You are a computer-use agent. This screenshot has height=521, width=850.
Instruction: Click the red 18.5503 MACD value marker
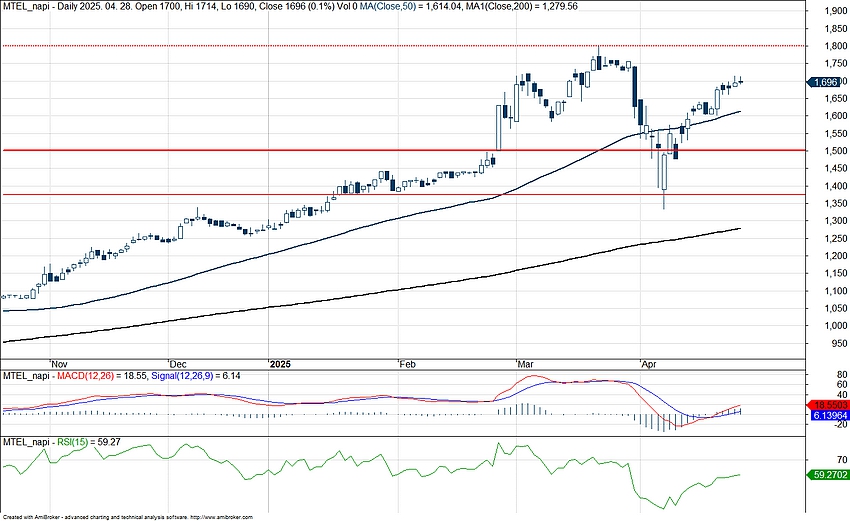point(827,405)
